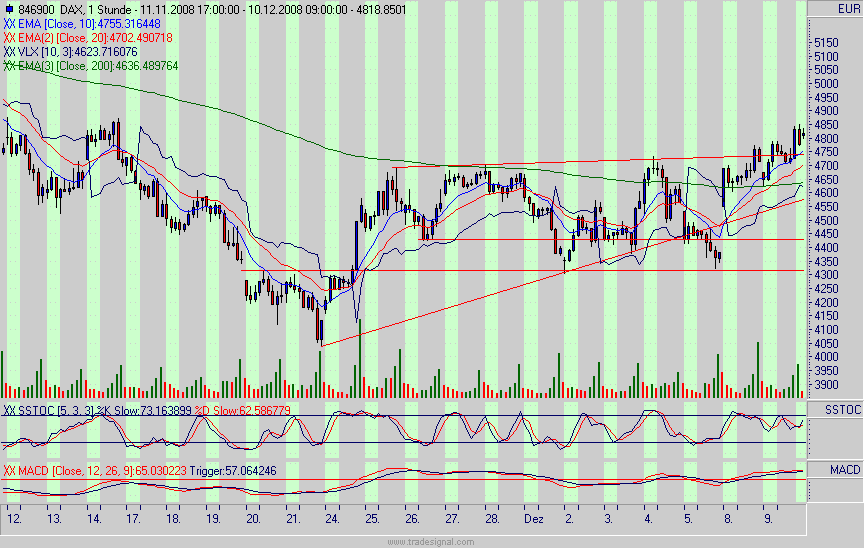This screenshot has height=548, width=864.
Task: Open the www.tradesignal.com link
Action: [430, 542]
